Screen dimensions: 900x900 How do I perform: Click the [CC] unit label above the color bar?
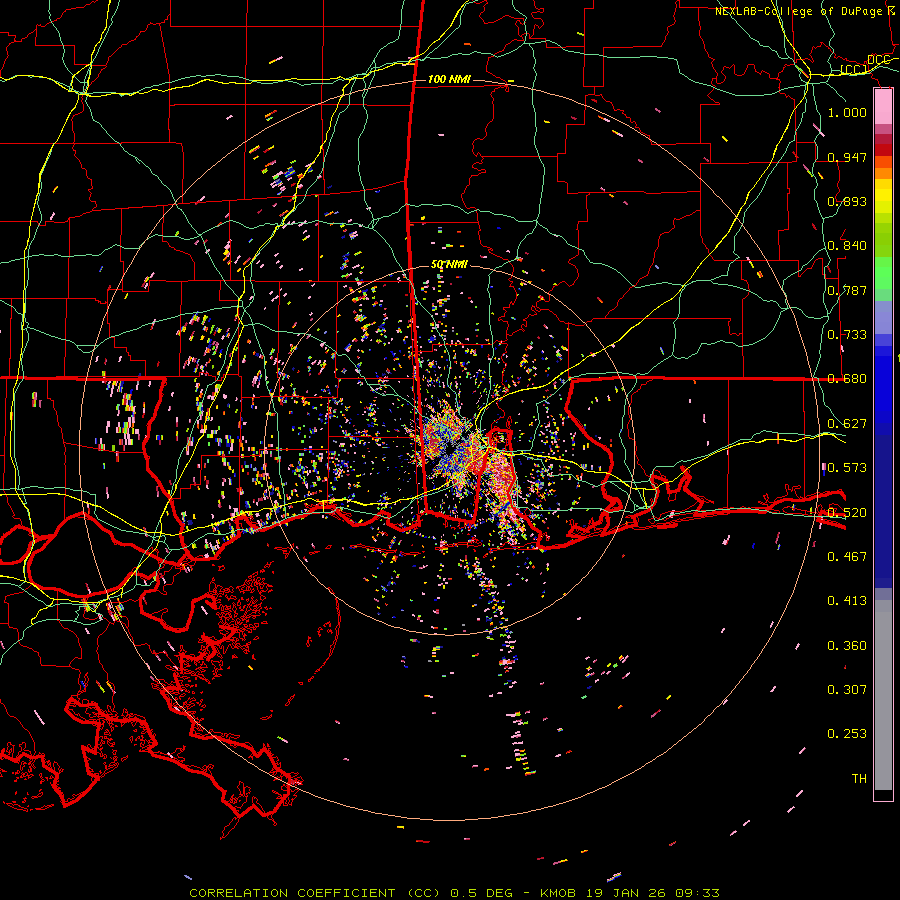[x=854, y=69]
